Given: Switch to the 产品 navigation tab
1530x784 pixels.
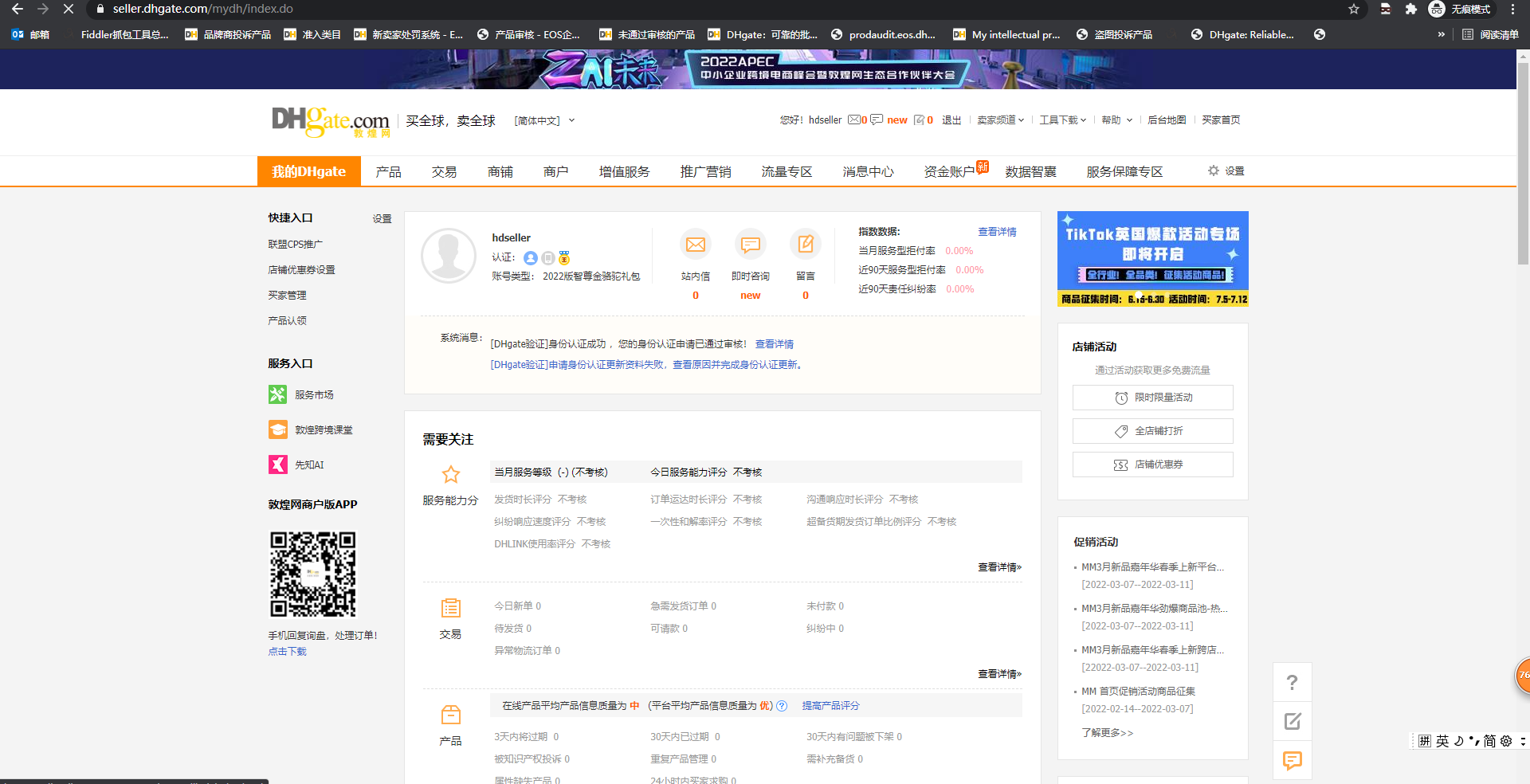Looking at the screenshot, I should pyautogui.click(x=388, y=172).
